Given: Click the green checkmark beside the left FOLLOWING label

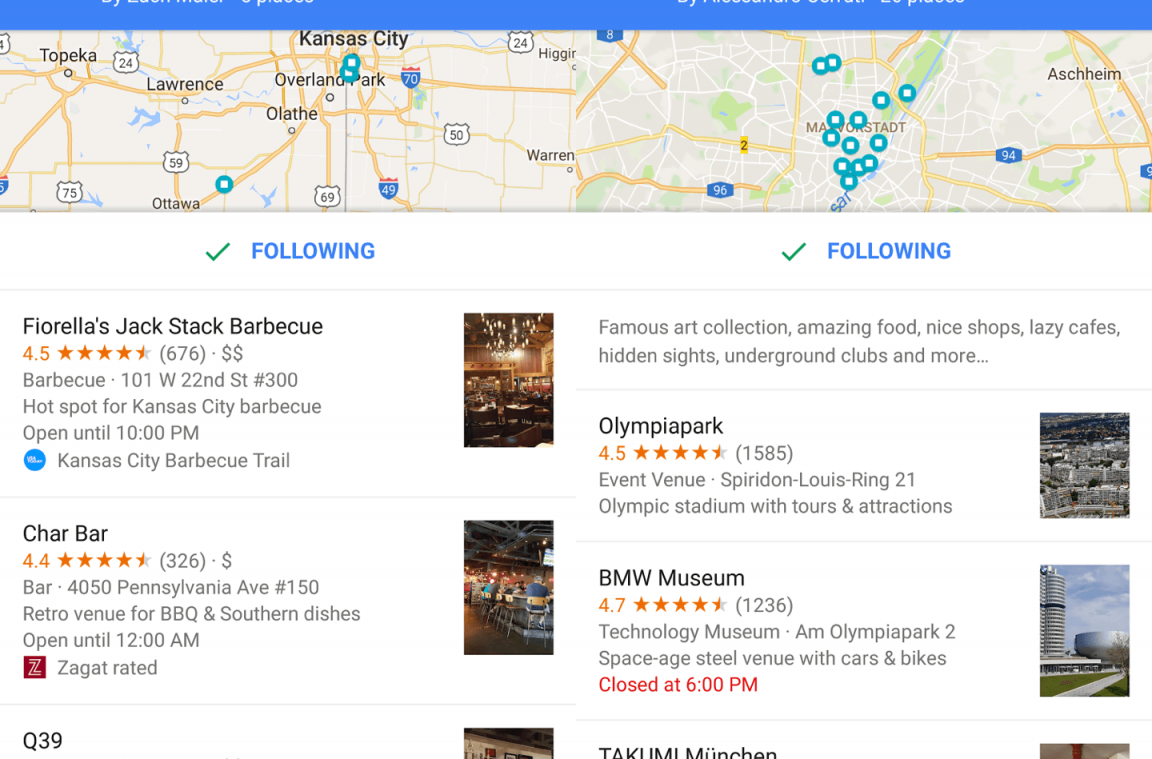Looking at the screenshot, I should click(x=217, y=251).
